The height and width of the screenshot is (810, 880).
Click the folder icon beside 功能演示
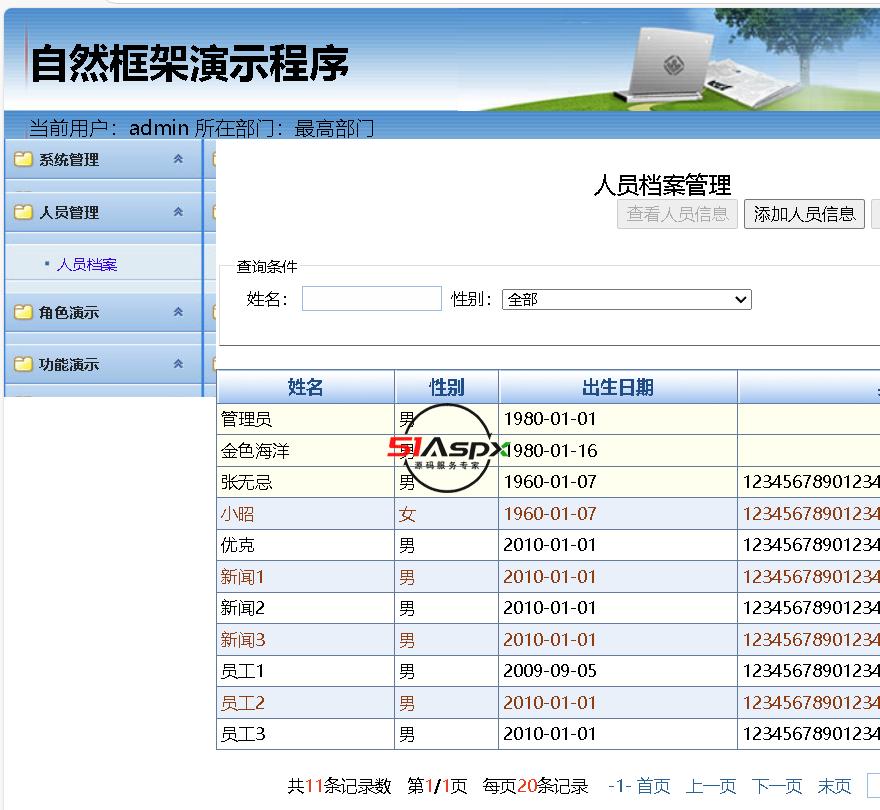23,364
